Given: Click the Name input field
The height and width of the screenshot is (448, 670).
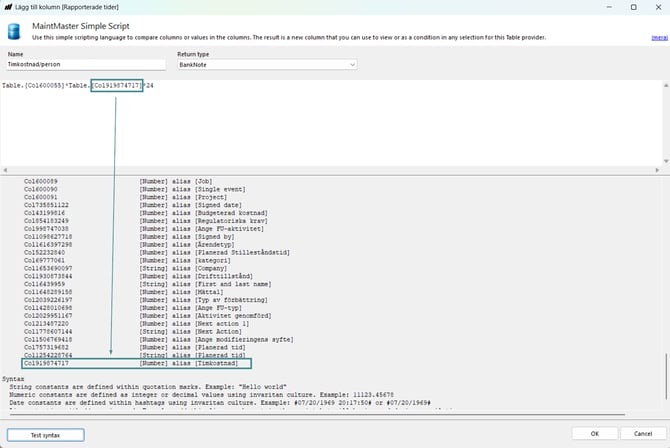Looking at the screenshot, I should (x=86, y=65).
